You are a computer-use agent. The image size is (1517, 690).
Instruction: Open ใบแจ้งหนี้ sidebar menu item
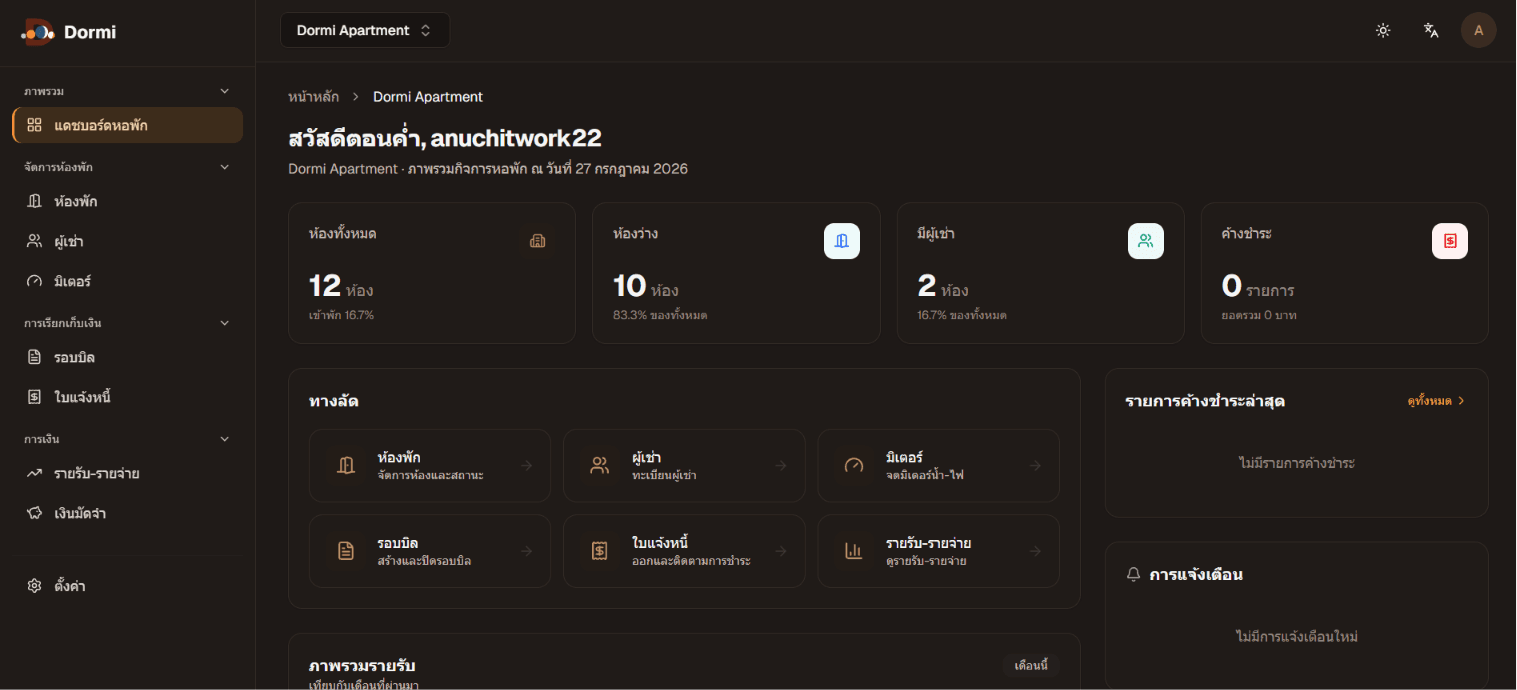pos(128,397)
